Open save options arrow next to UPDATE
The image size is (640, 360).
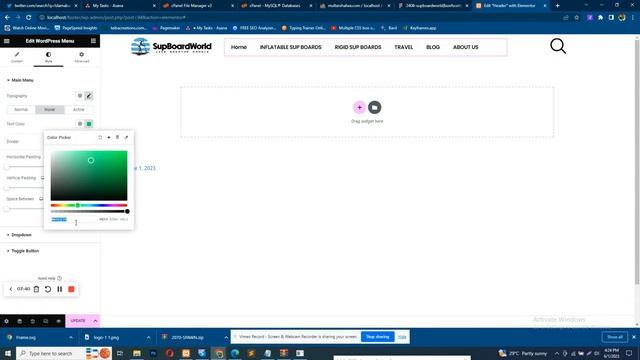coord(95,321)
